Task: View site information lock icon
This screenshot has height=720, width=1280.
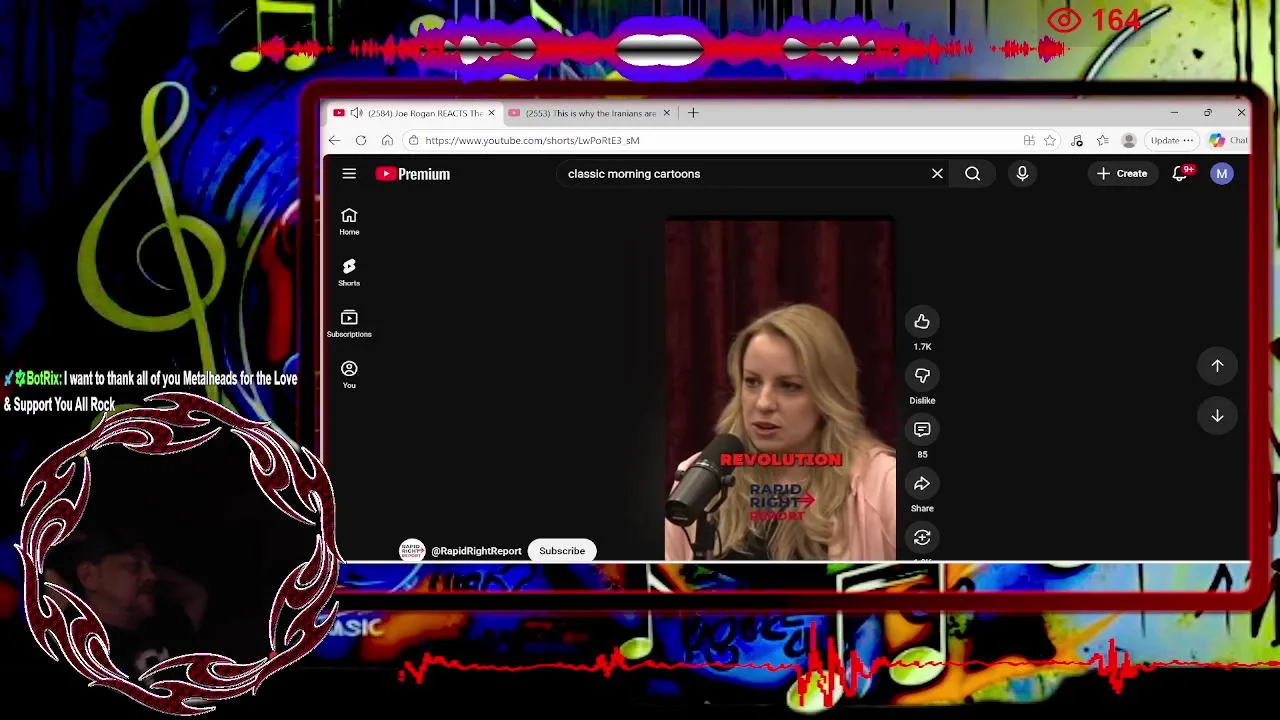Action: coord(413,140)
